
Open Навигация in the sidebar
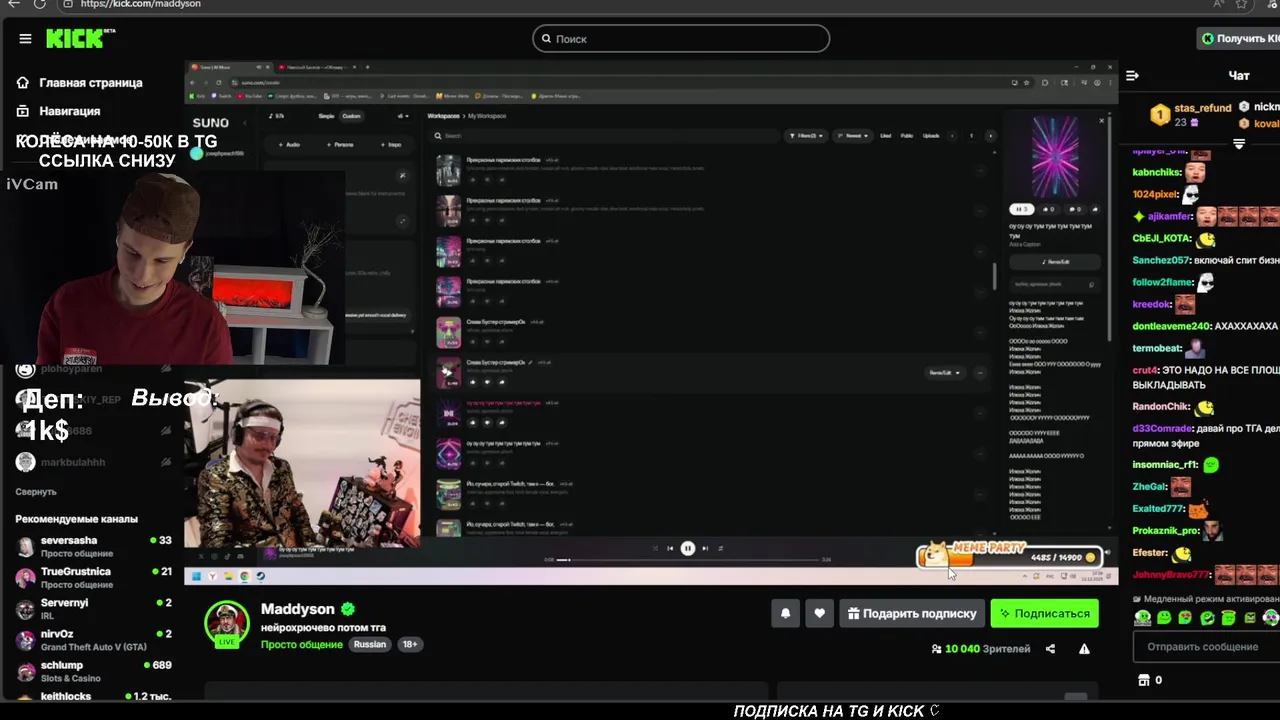[x=59, y=111]
